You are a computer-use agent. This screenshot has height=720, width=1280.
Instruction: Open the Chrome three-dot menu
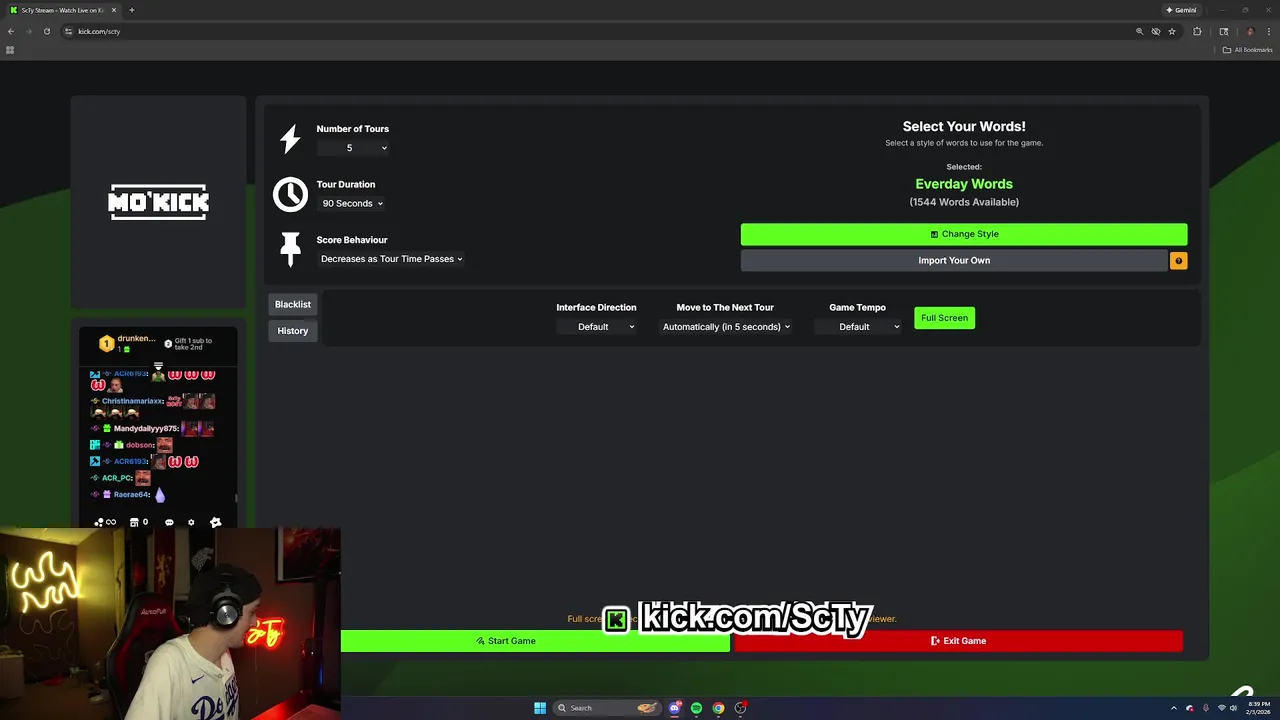pyautogui.click(x=1268, y=31)
